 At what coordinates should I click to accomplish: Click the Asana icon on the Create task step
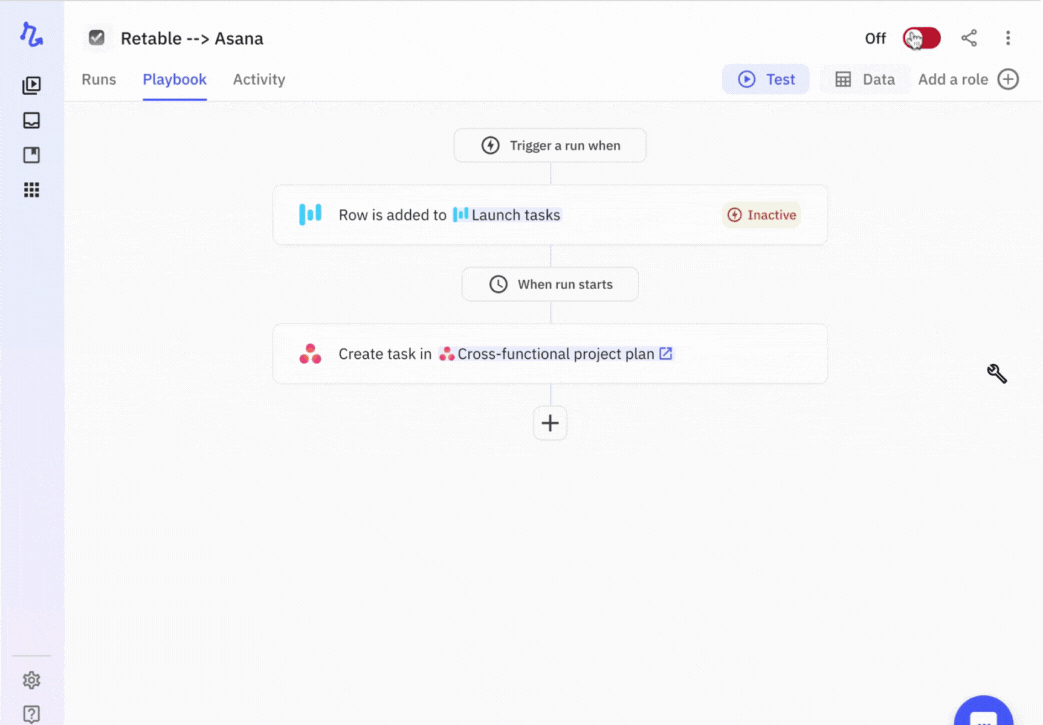tap(311, 353)
